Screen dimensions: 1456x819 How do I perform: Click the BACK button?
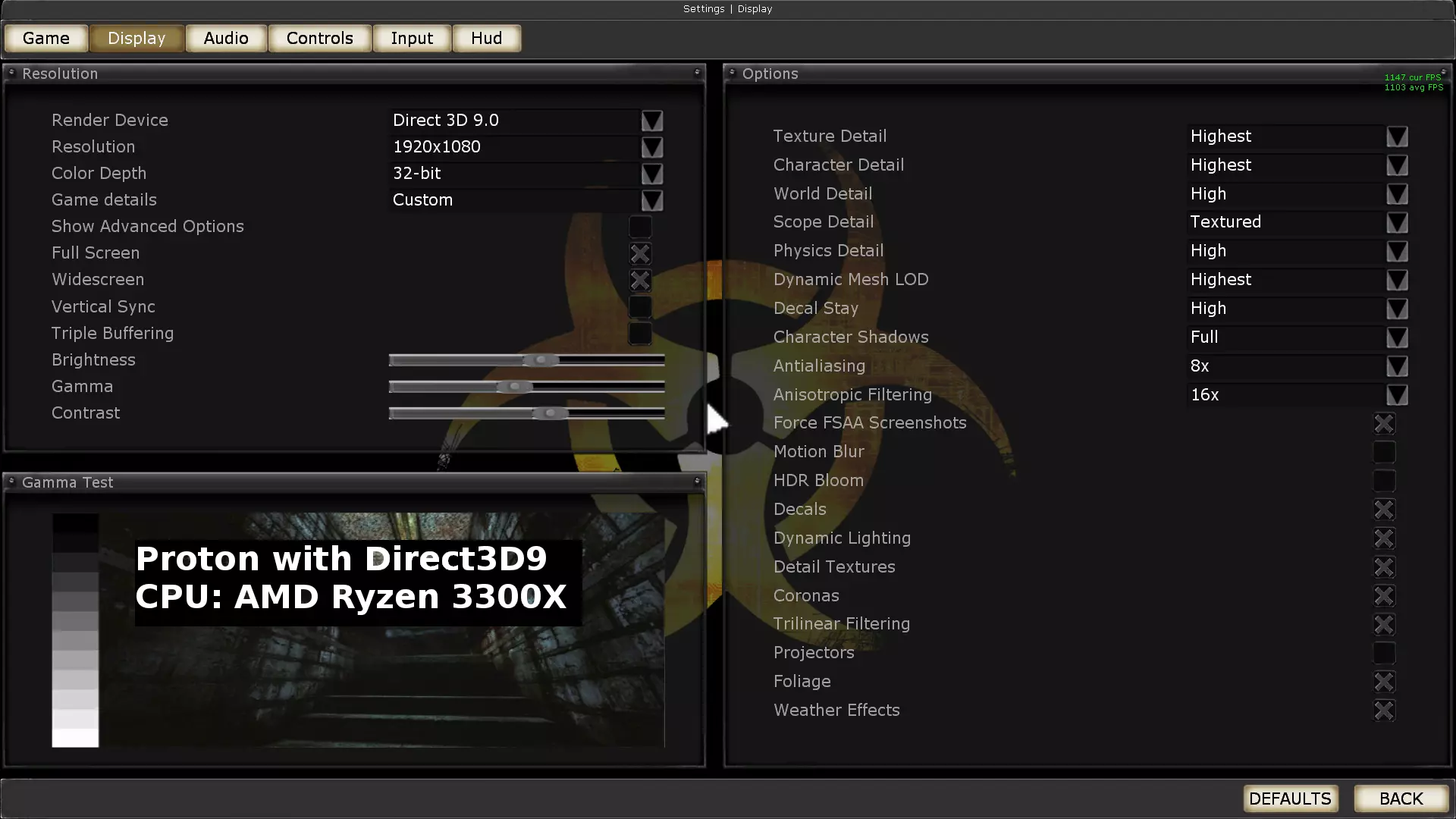(1401, 799)
